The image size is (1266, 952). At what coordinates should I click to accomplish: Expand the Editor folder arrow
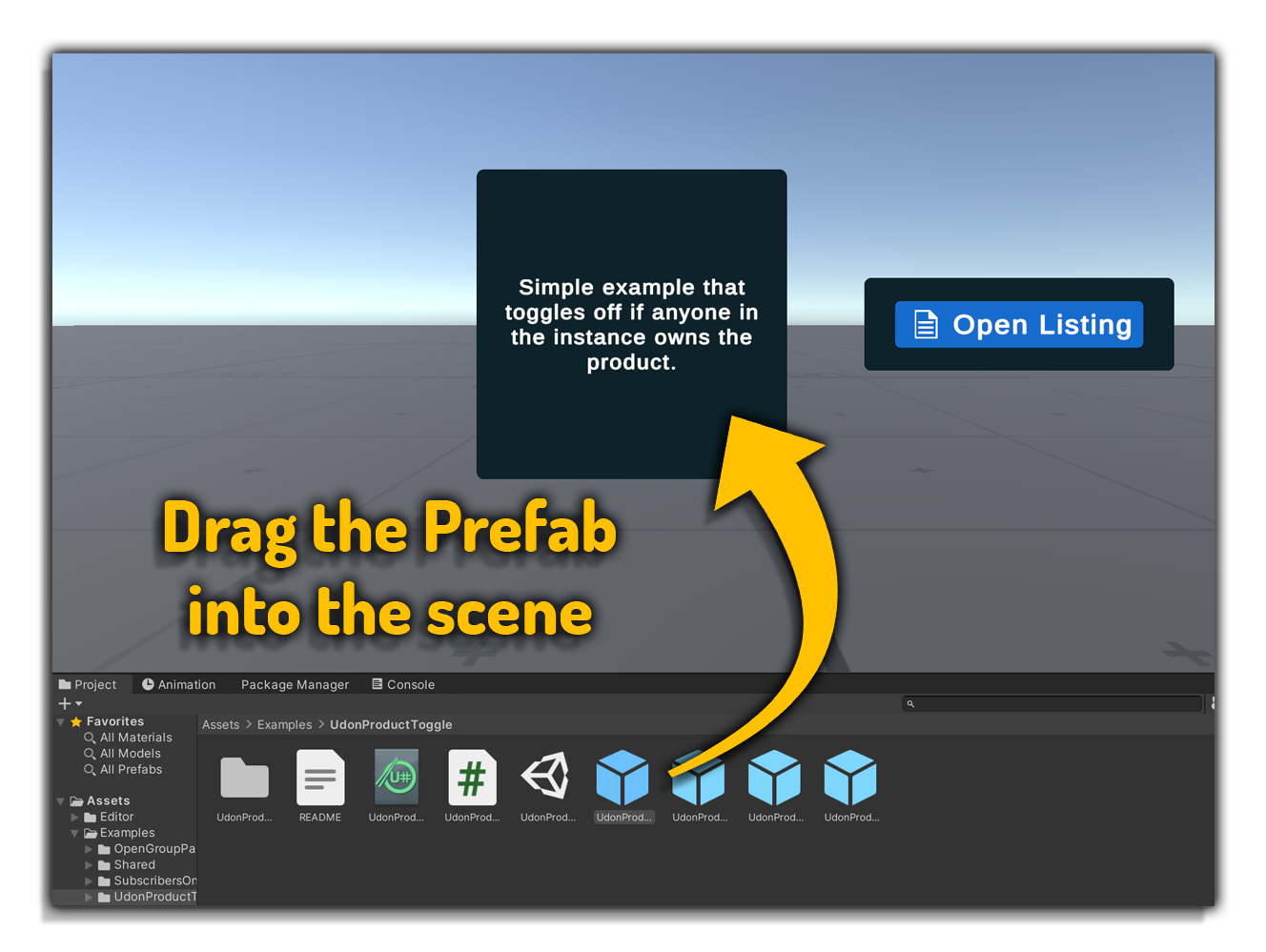[x=75, y=818]
